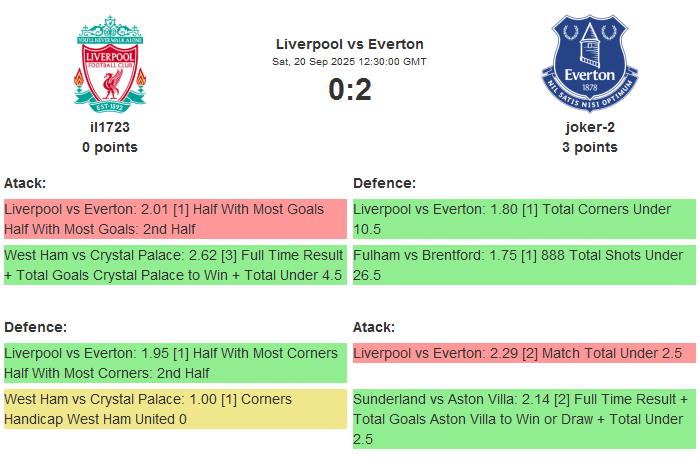
Task: Select the Crystal Palace to Win 2.62 bet
Action: coord(175,265)
